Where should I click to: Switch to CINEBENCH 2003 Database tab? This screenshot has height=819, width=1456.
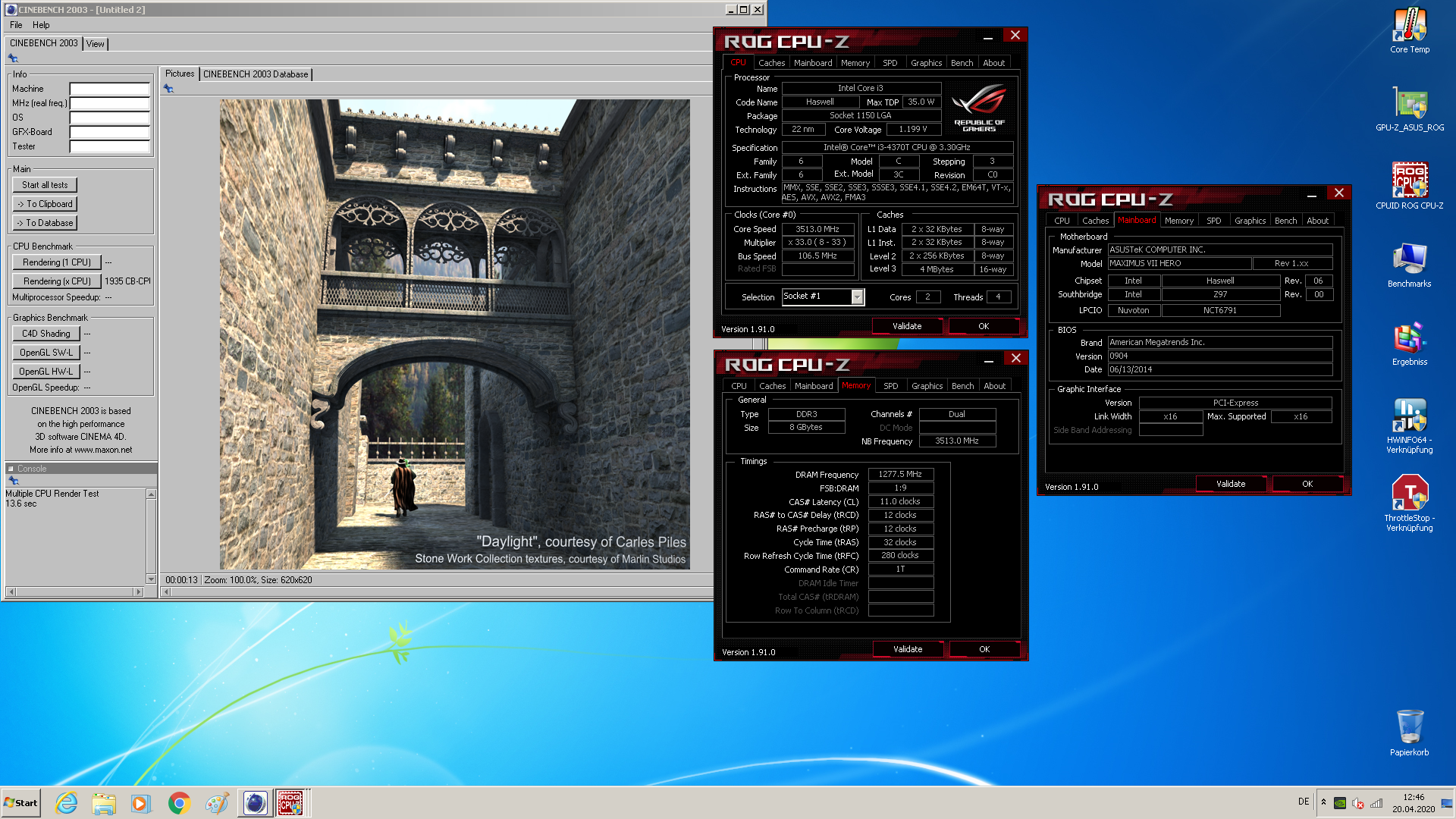[x=256, y=74]
